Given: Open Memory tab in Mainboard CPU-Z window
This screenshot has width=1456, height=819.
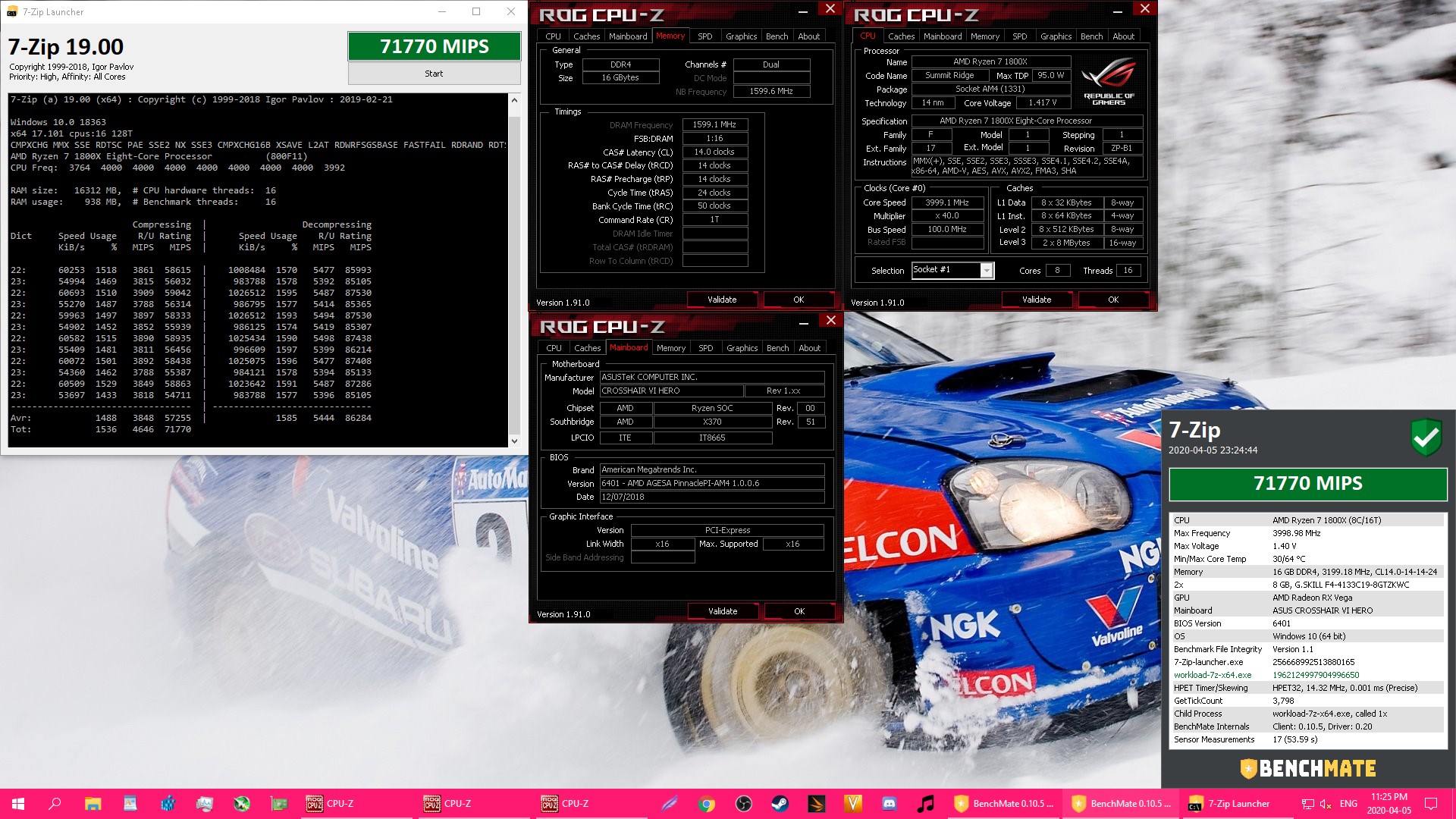Looking at the screenshot, I should pos(670,348).
